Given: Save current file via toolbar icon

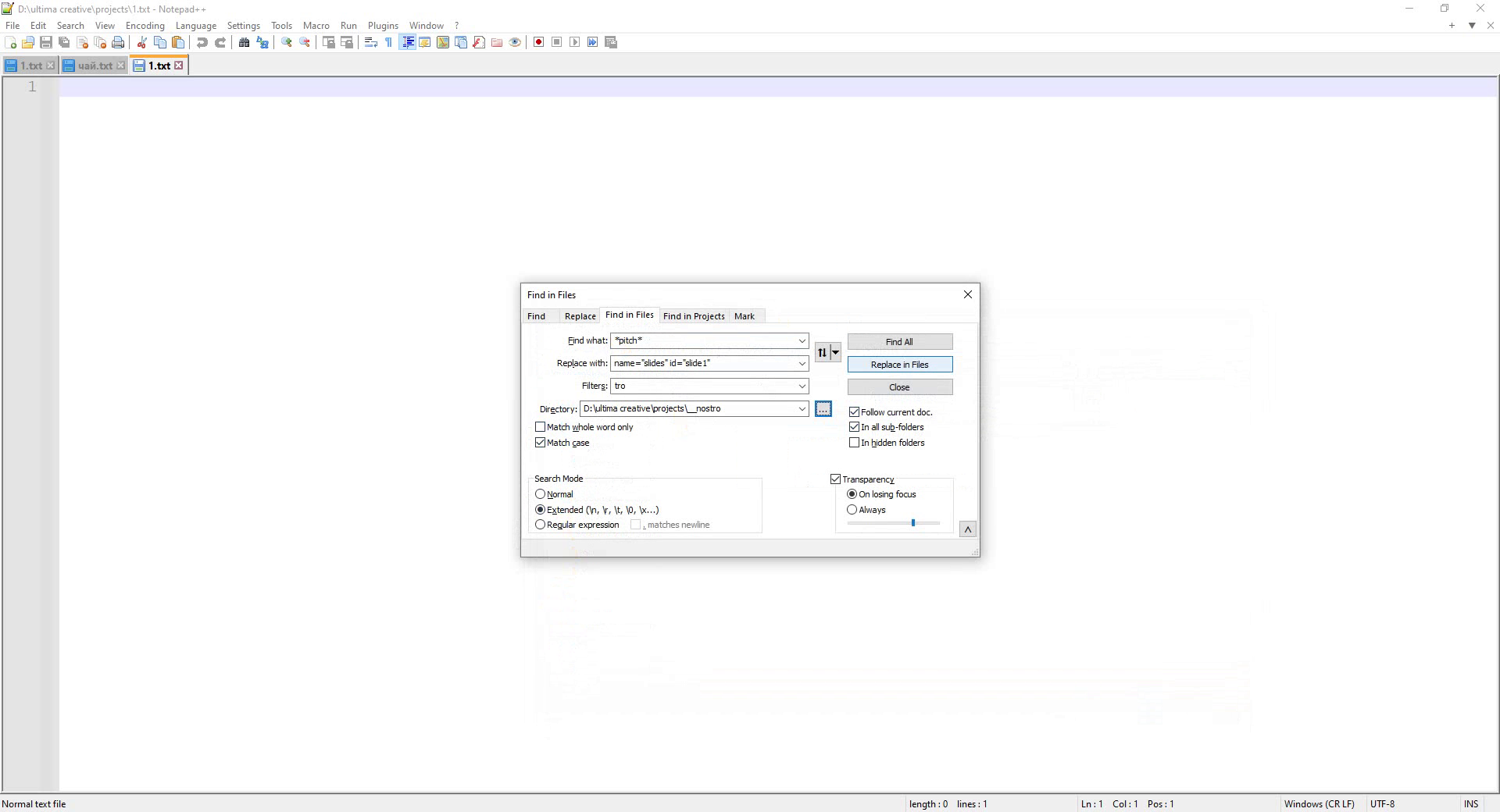Looking at the screenshot, I should click(46, 42).
